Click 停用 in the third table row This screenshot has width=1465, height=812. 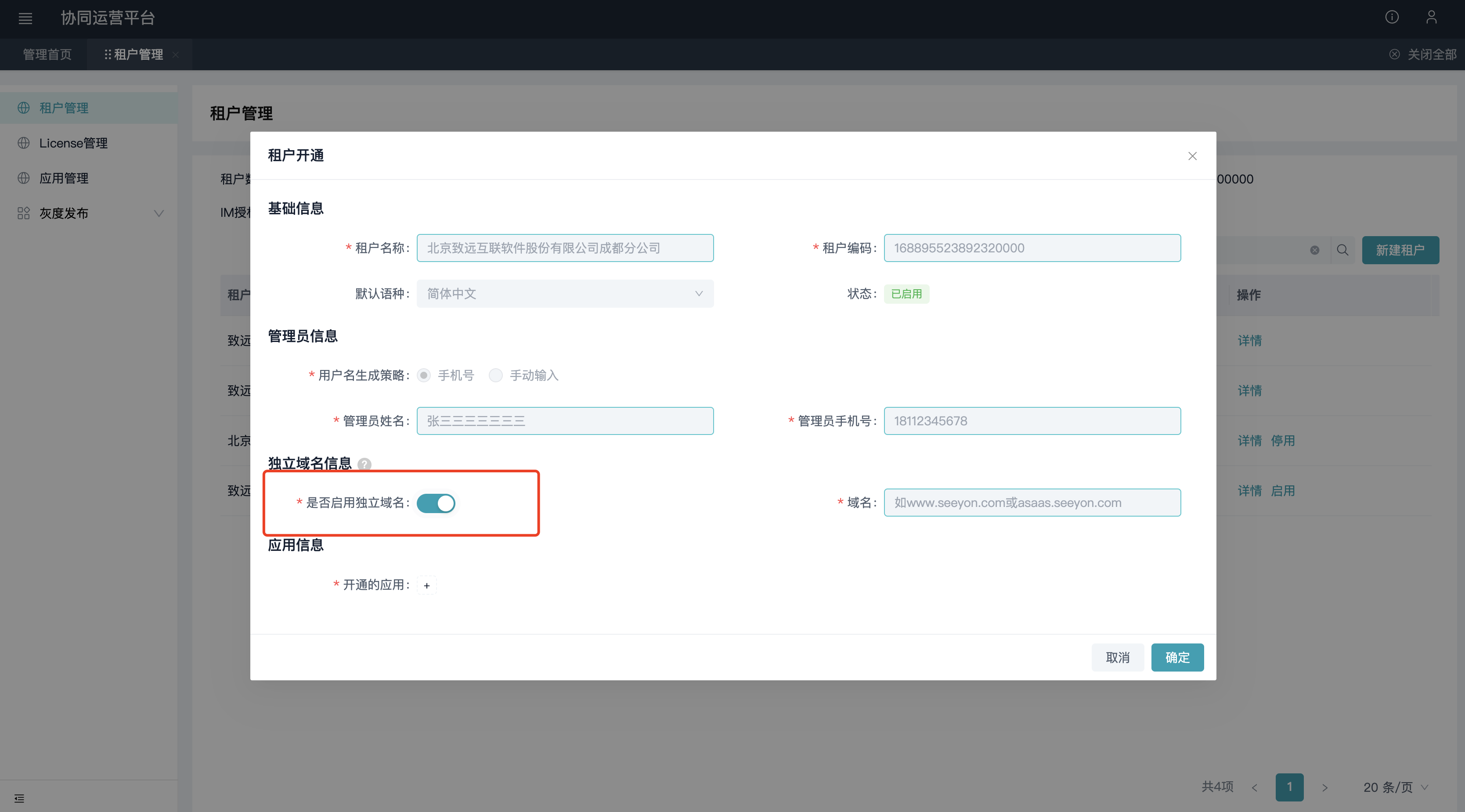[x=1282, y=441]
